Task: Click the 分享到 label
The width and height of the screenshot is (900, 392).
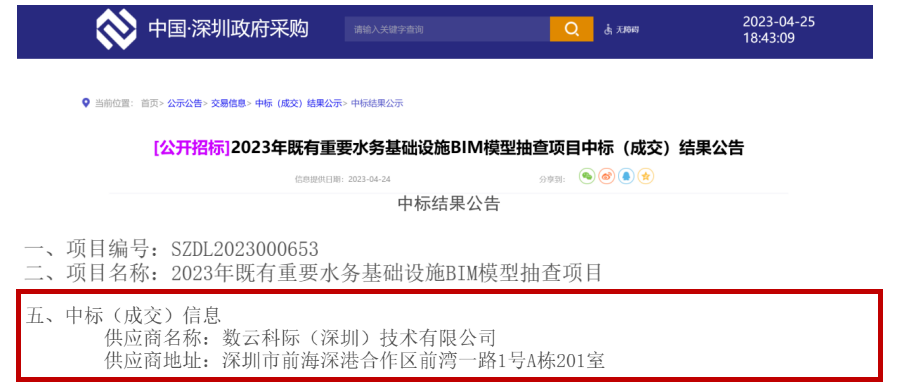Action: click(x=552, y=179)
